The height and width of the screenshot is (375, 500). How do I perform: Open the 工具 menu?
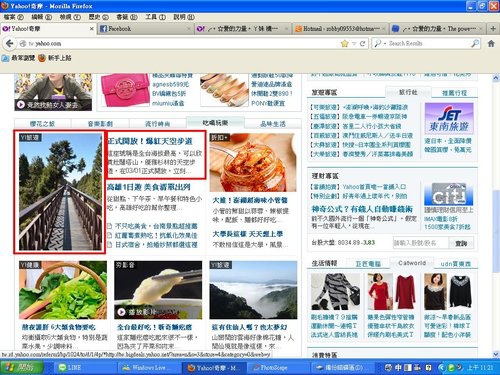click(155, 17)
